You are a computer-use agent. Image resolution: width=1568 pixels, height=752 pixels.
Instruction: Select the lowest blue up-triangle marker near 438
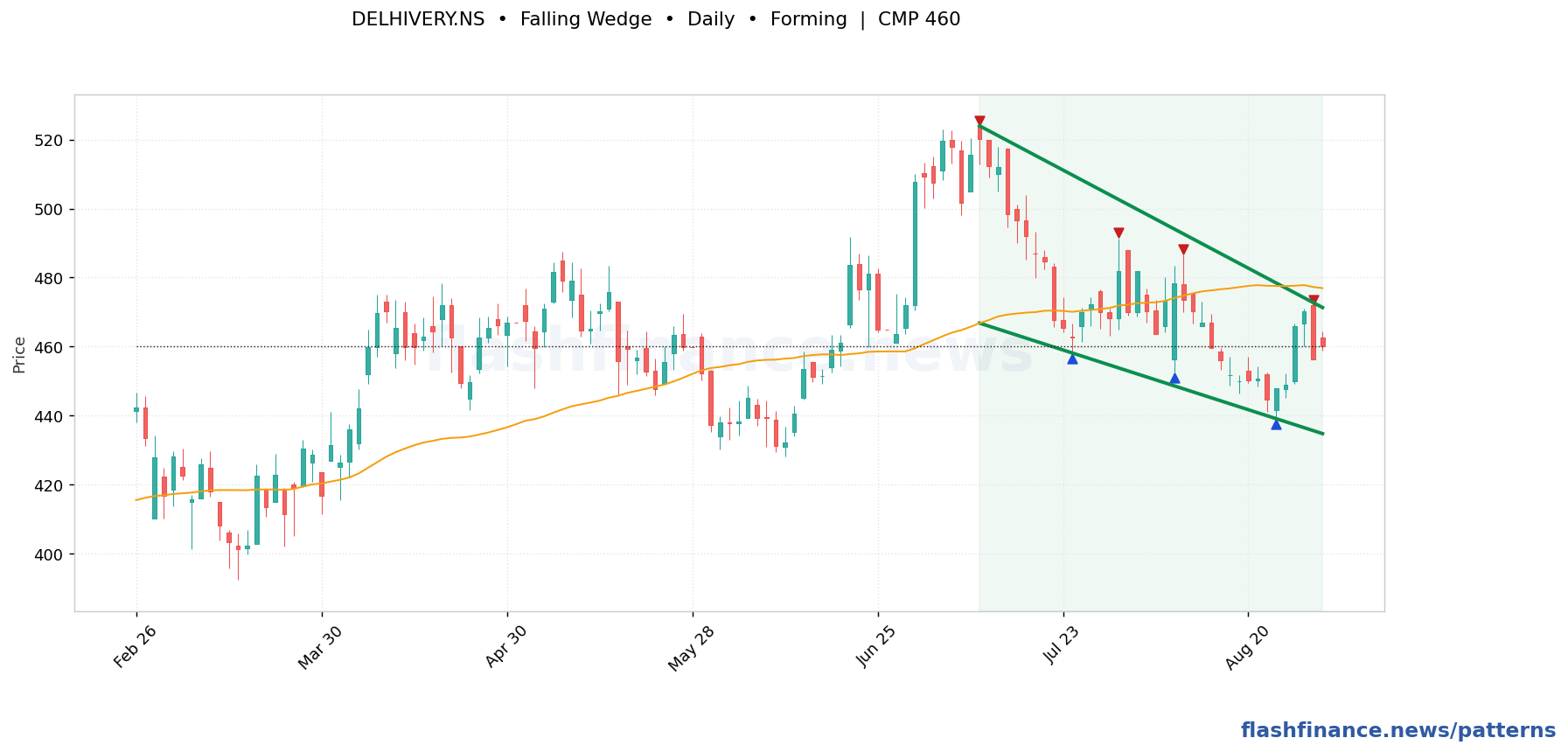point(1276,424)
